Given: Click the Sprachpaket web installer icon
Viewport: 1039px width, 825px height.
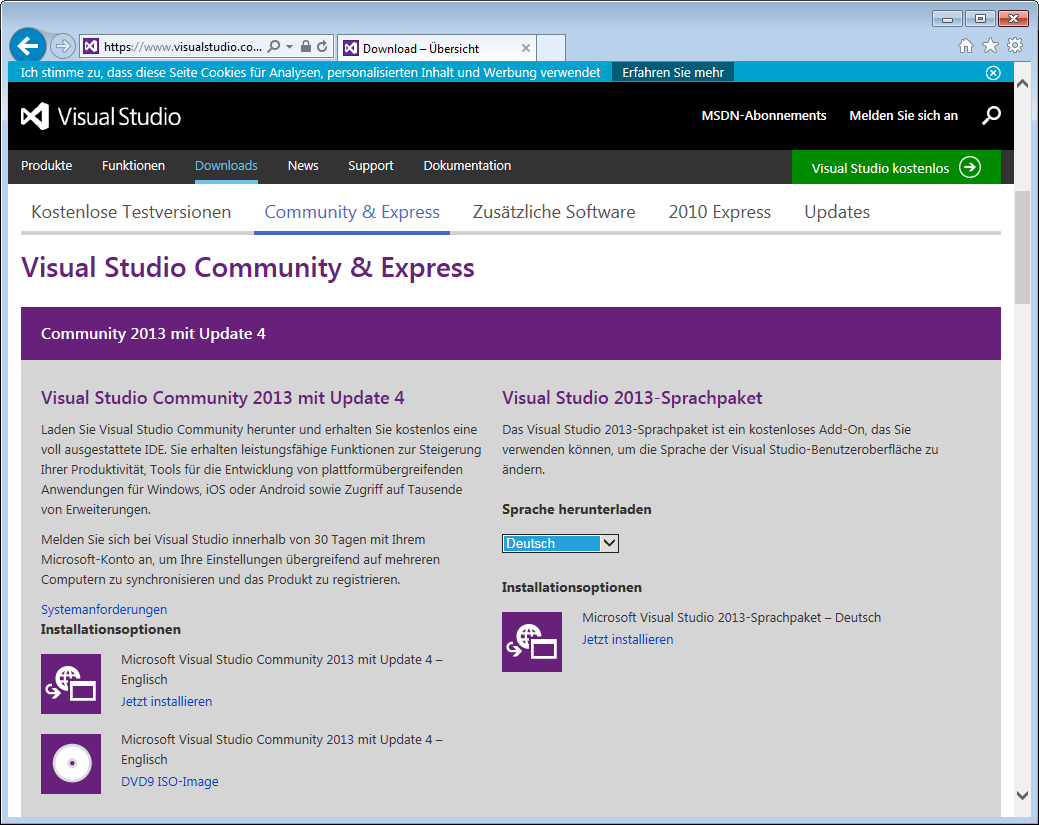Looking at the screenshot, I should tap(532, 642).
